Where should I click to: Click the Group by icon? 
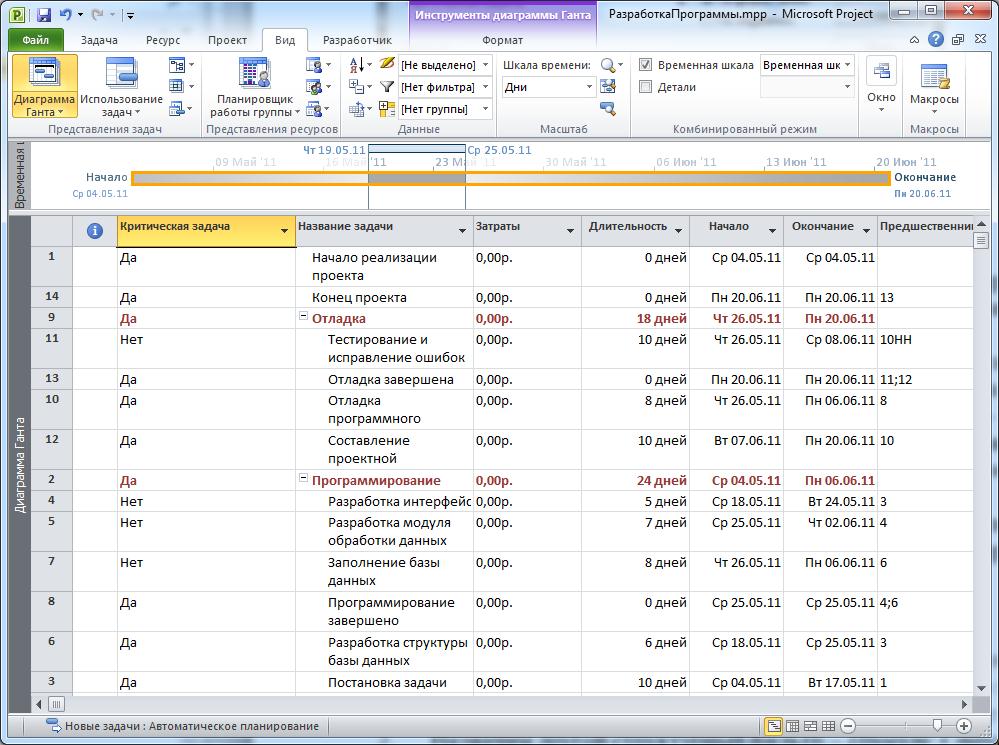click(x=387, y=109)
